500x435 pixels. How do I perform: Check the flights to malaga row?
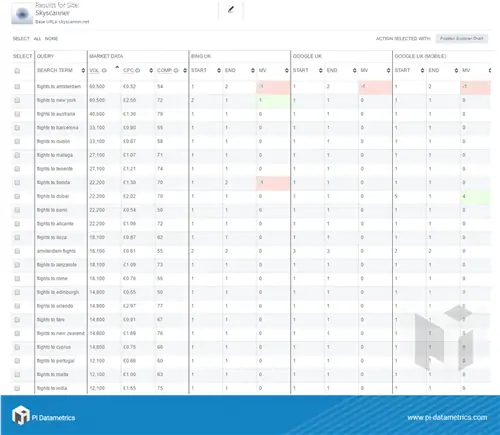coord(17,155)
